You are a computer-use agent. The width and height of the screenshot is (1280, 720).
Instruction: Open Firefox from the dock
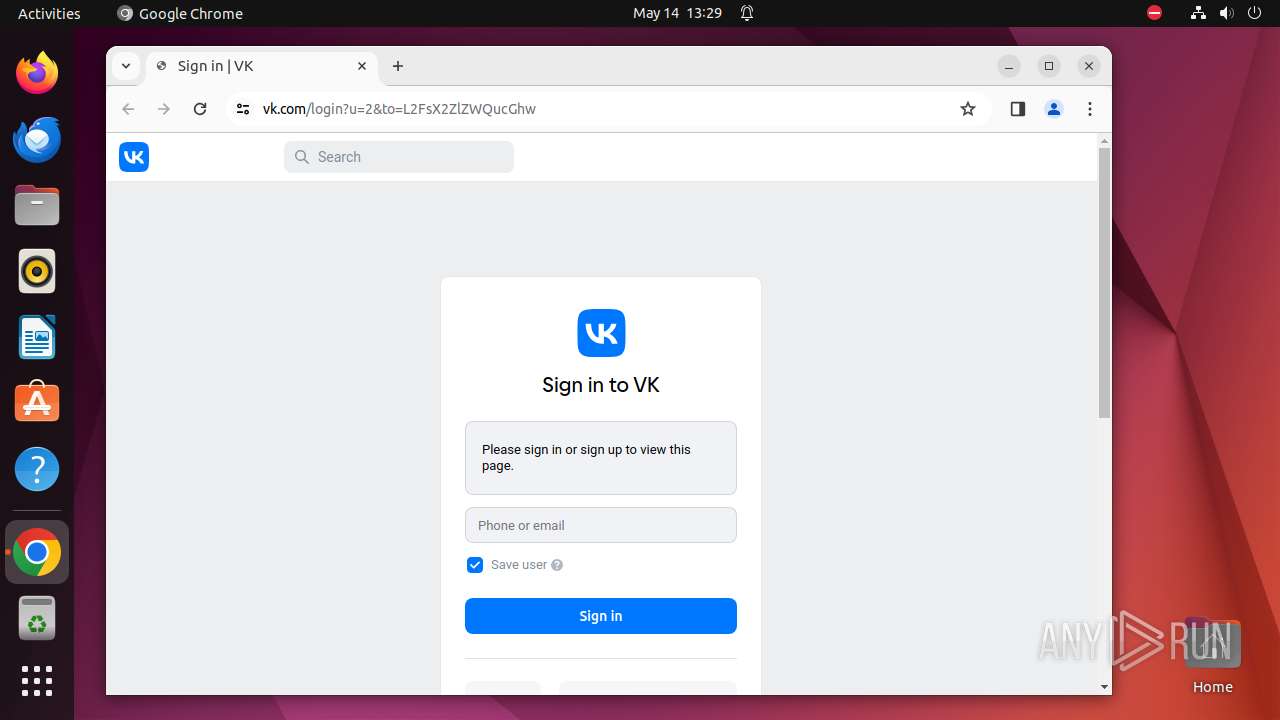click(x=37, y=73)
